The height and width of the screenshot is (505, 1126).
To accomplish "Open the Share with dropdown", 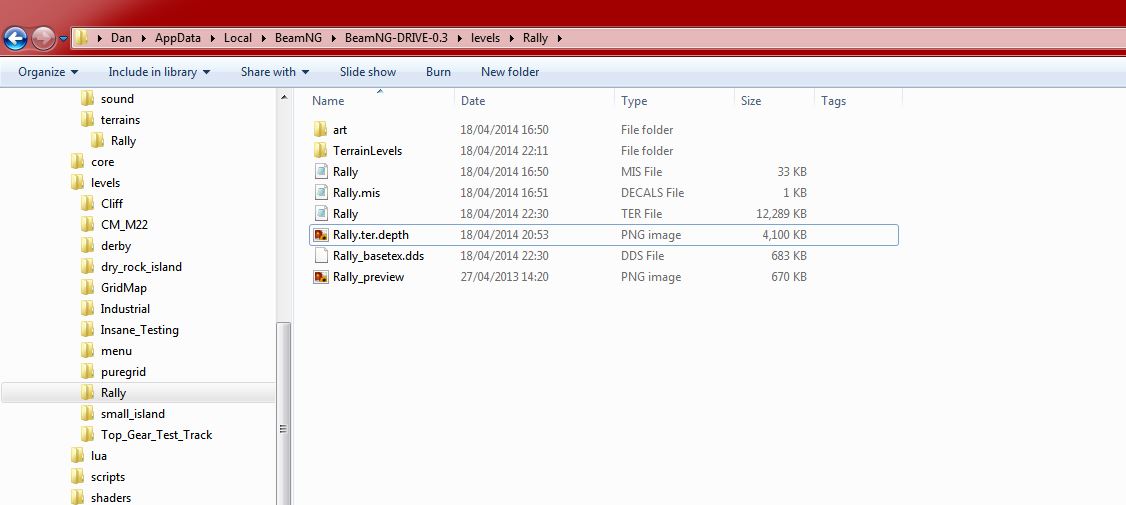I will (275, 72).
